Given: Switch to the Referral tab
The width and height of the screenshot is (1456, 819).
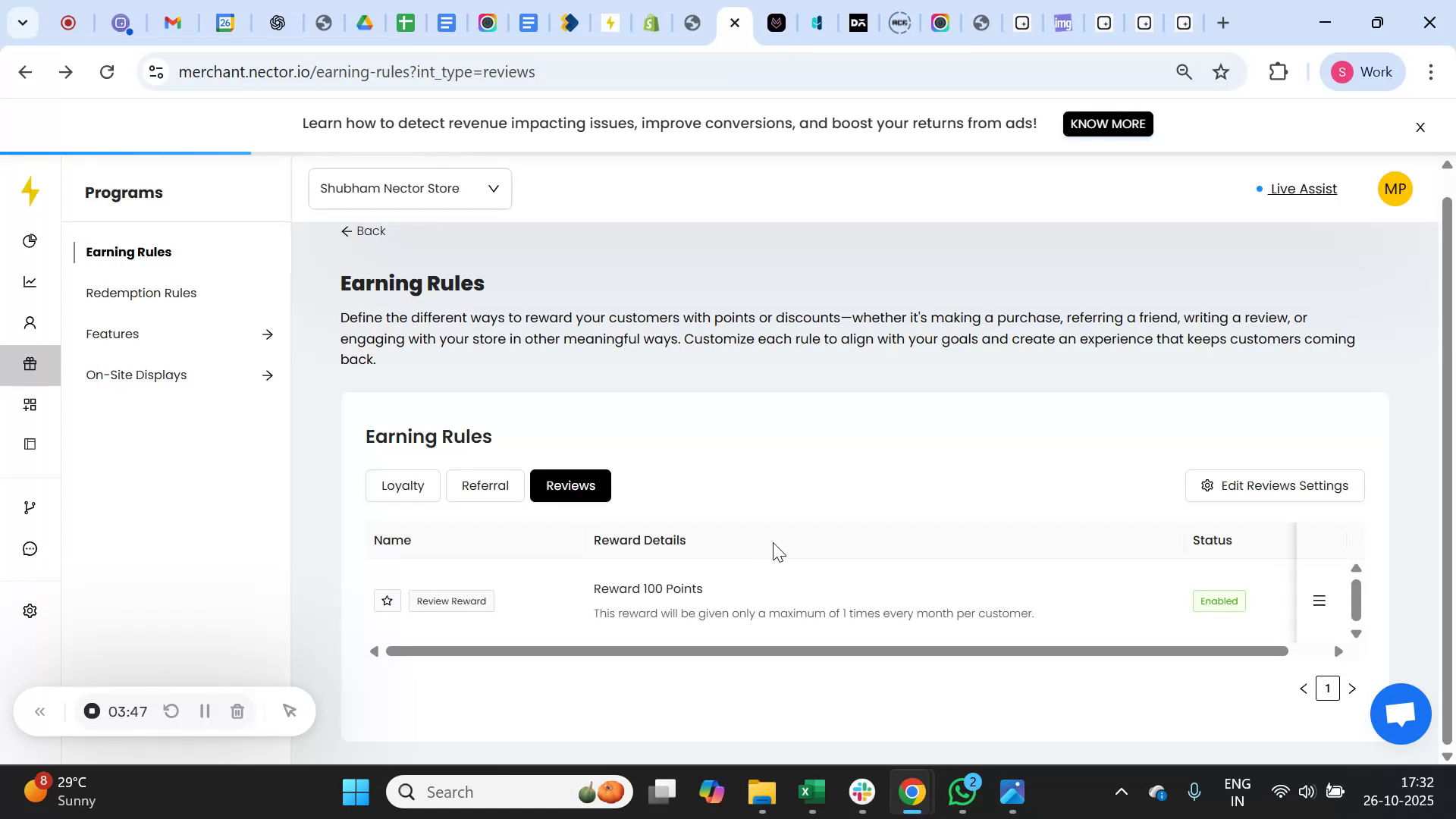Looking at the screenshot, I should [485, 485].
